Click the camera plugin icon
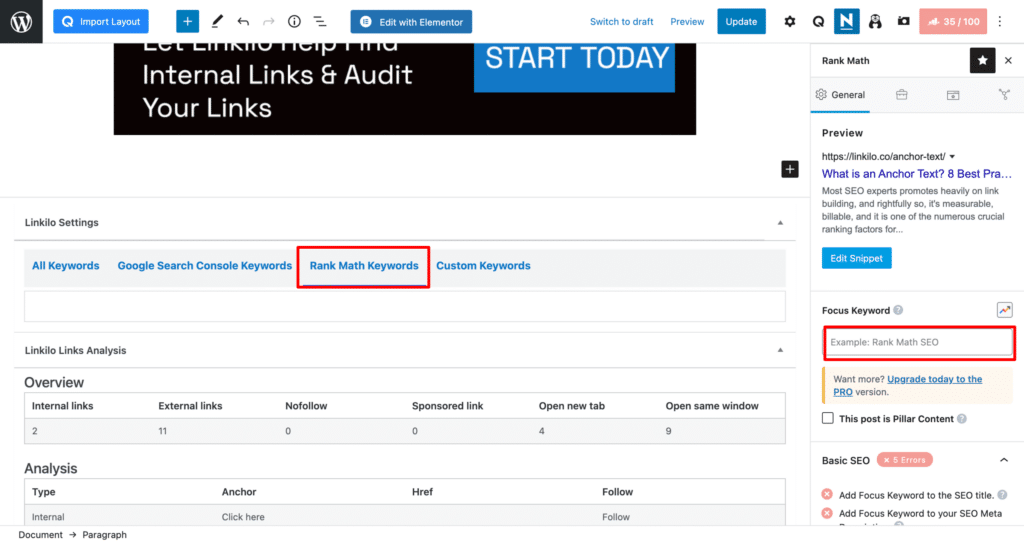This screenshot has height=543, width=1024. pos(904,22)
